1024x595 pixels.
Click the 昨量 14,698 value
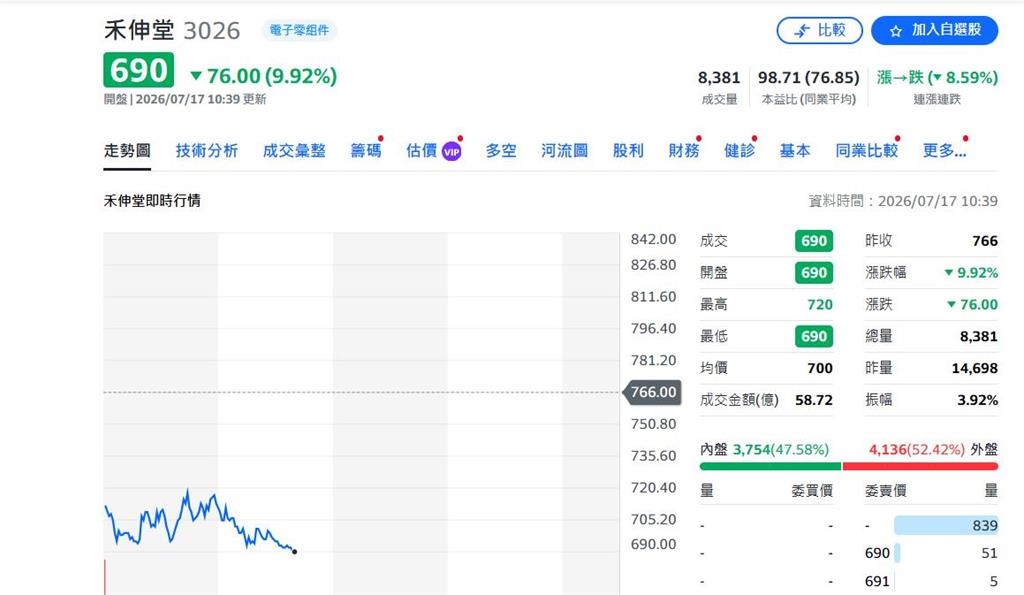click(x=974, y=368)
